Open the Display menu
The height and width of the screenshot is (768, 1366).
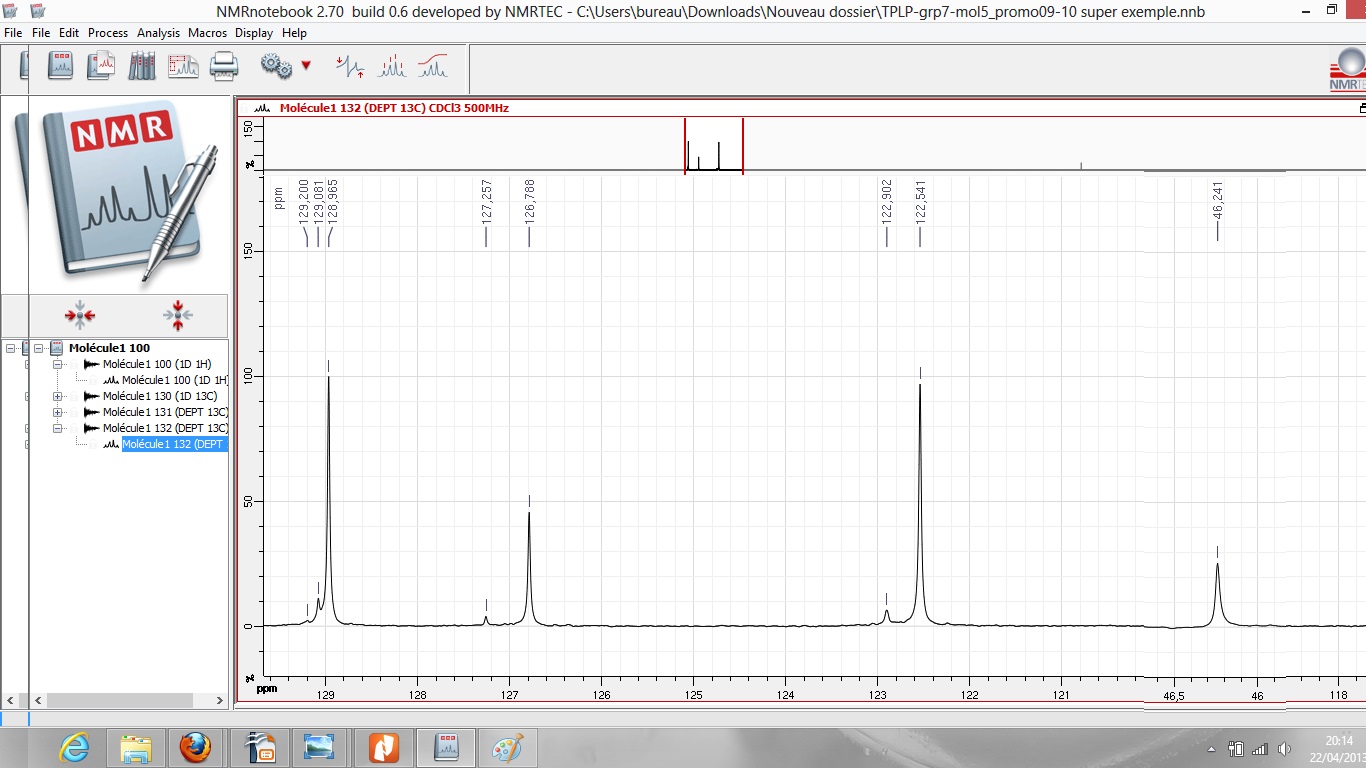254,33
